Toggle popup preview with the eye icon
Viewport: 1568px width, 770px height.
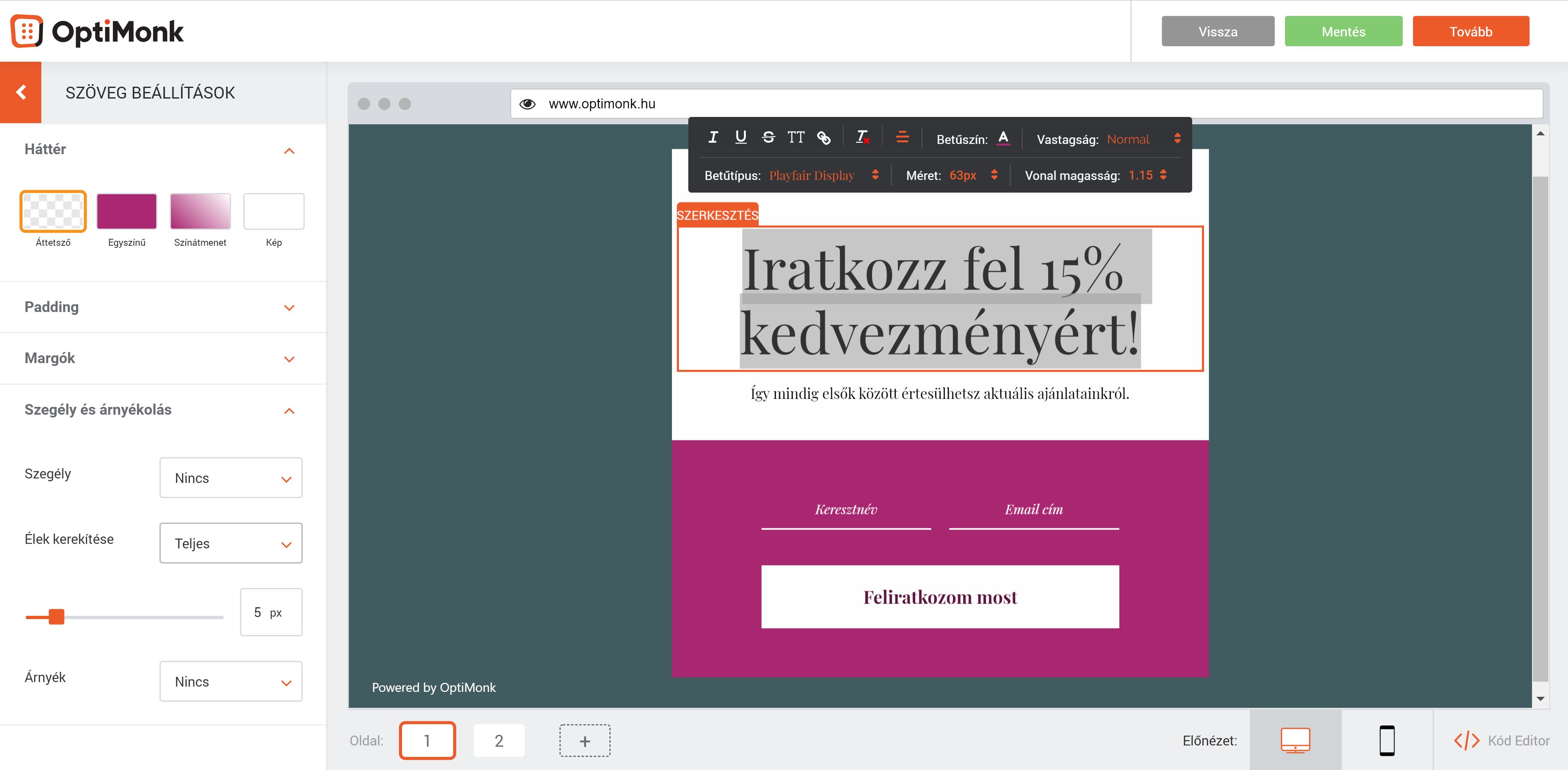click(527, 103)
